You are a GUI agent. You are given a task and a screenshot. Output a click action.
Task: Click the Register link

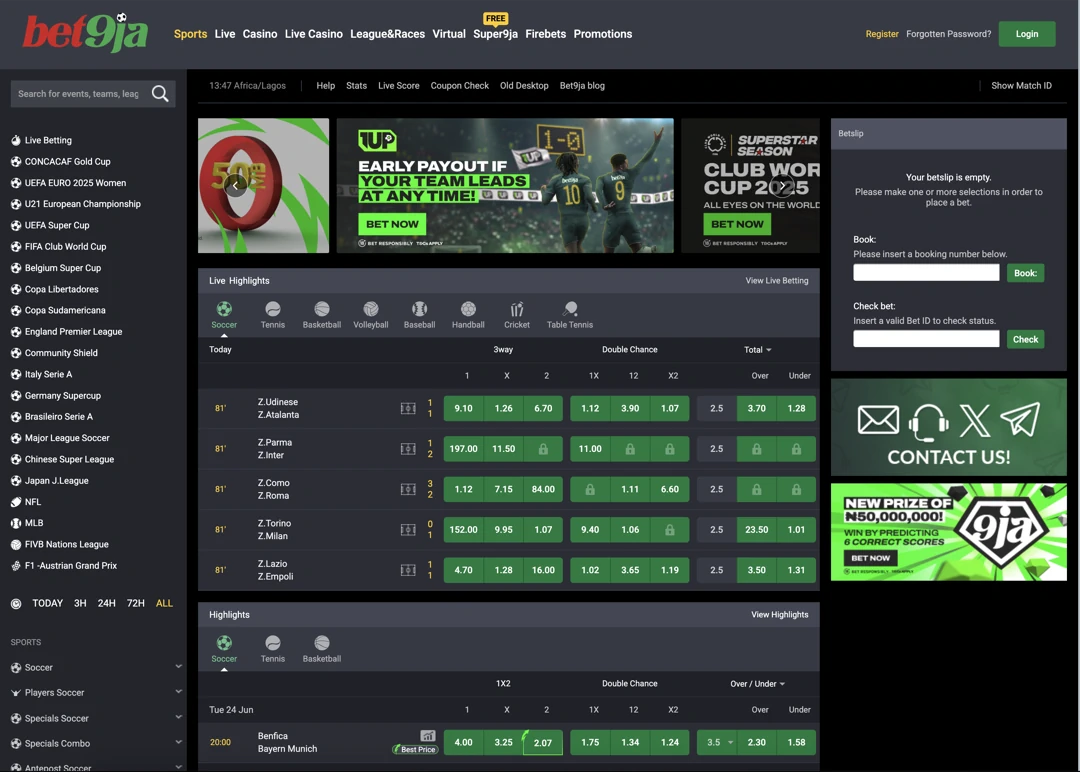click(x=882, y=34)
